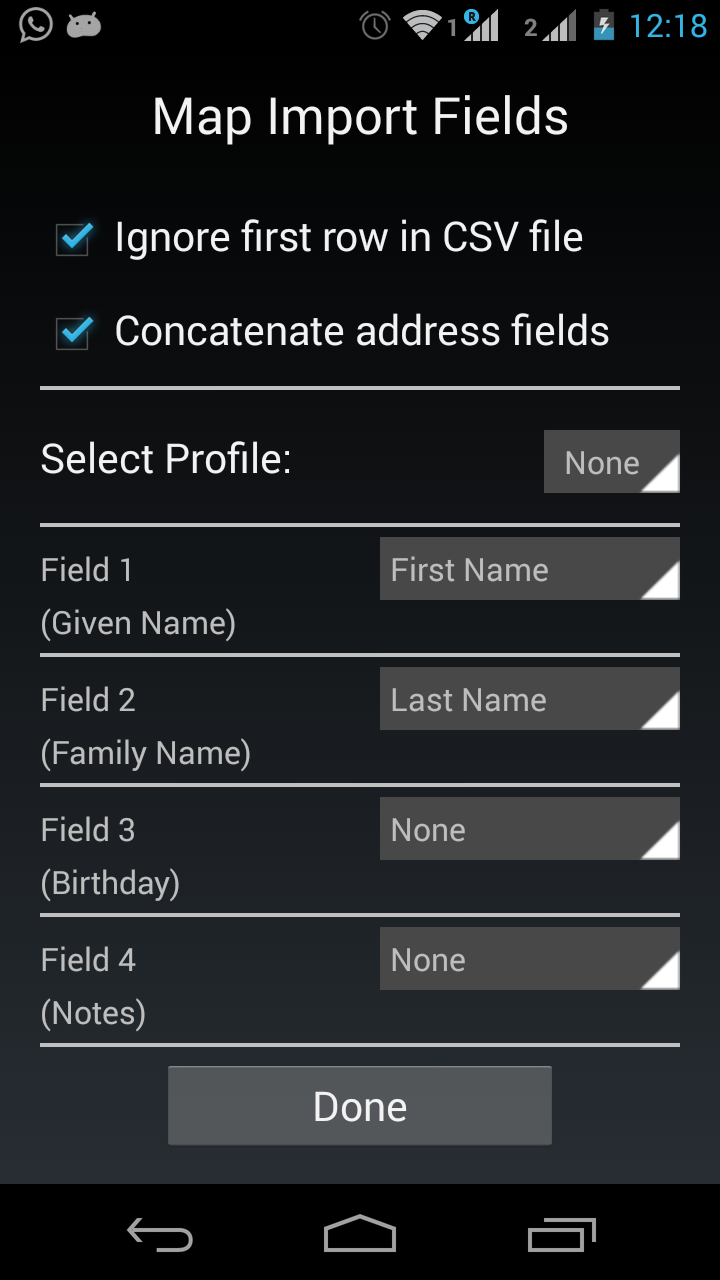This screenshot has height=1280, width=720.
Task: Open Field 2 Last Name dropdown
Action: 529,699
